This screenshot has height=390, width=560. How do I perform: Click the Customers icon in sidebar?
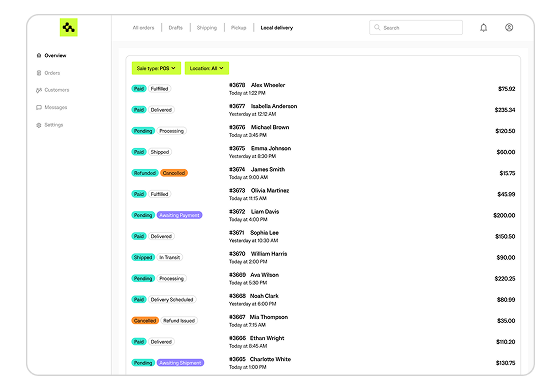tap(39, 90)
